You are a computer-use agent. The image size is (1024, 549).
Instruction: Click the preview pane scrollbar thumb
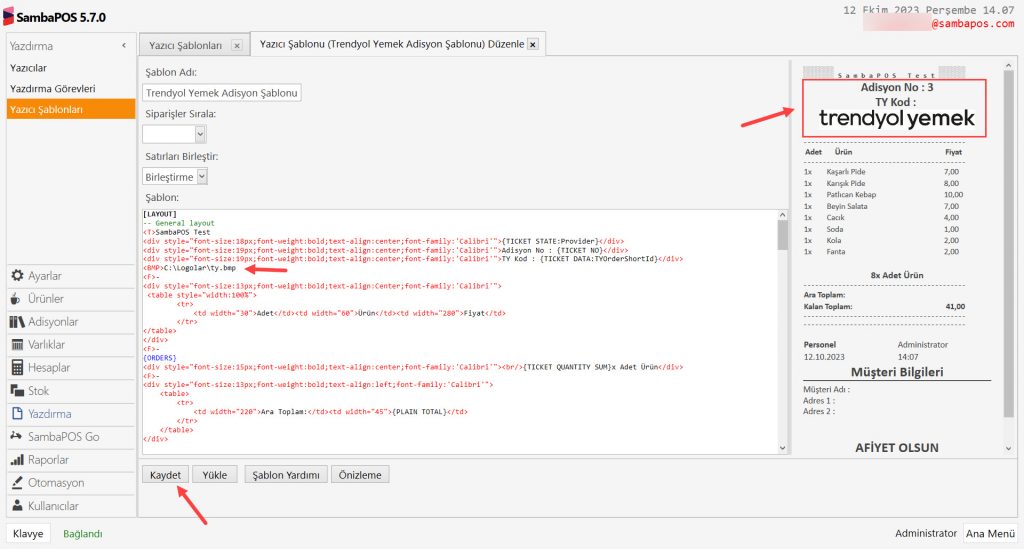[1008, 244]
